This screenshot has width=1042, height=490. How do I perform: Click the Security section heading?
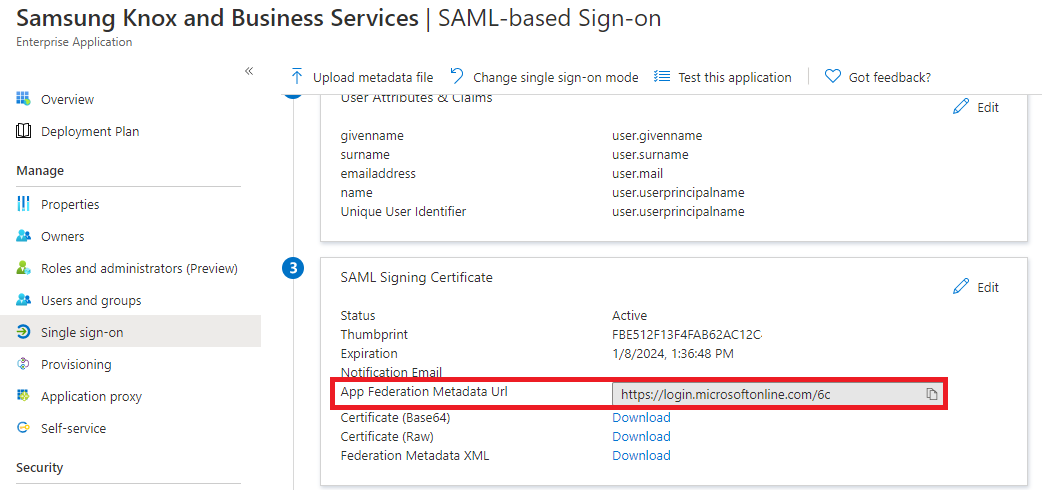point(40,467)
